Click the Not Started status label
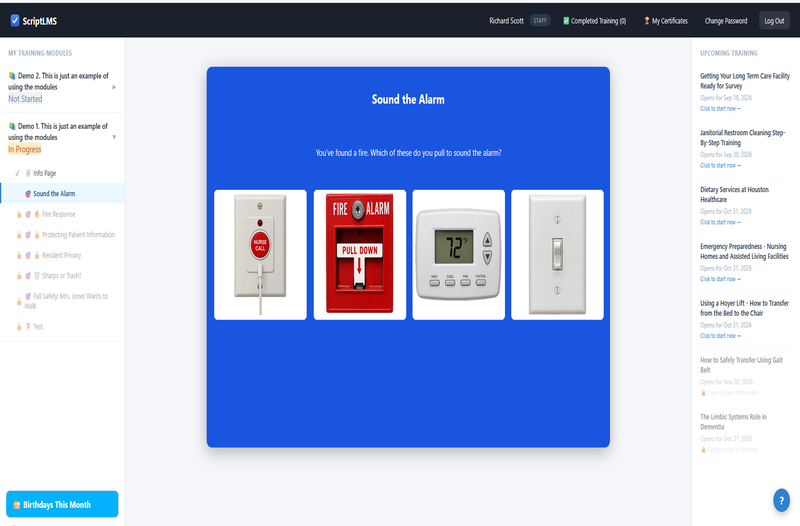 click(25, 99)
